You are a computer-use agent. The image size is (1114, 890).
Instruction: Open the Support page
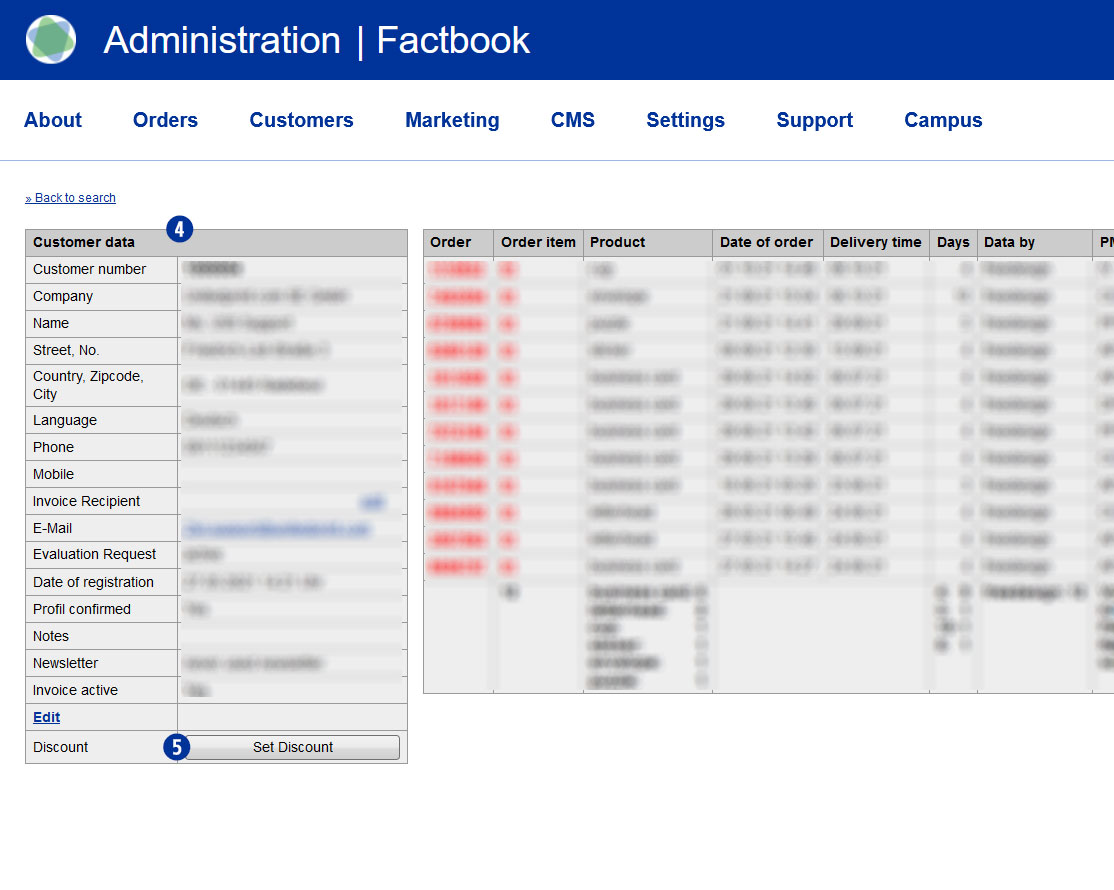coord(814,120)
